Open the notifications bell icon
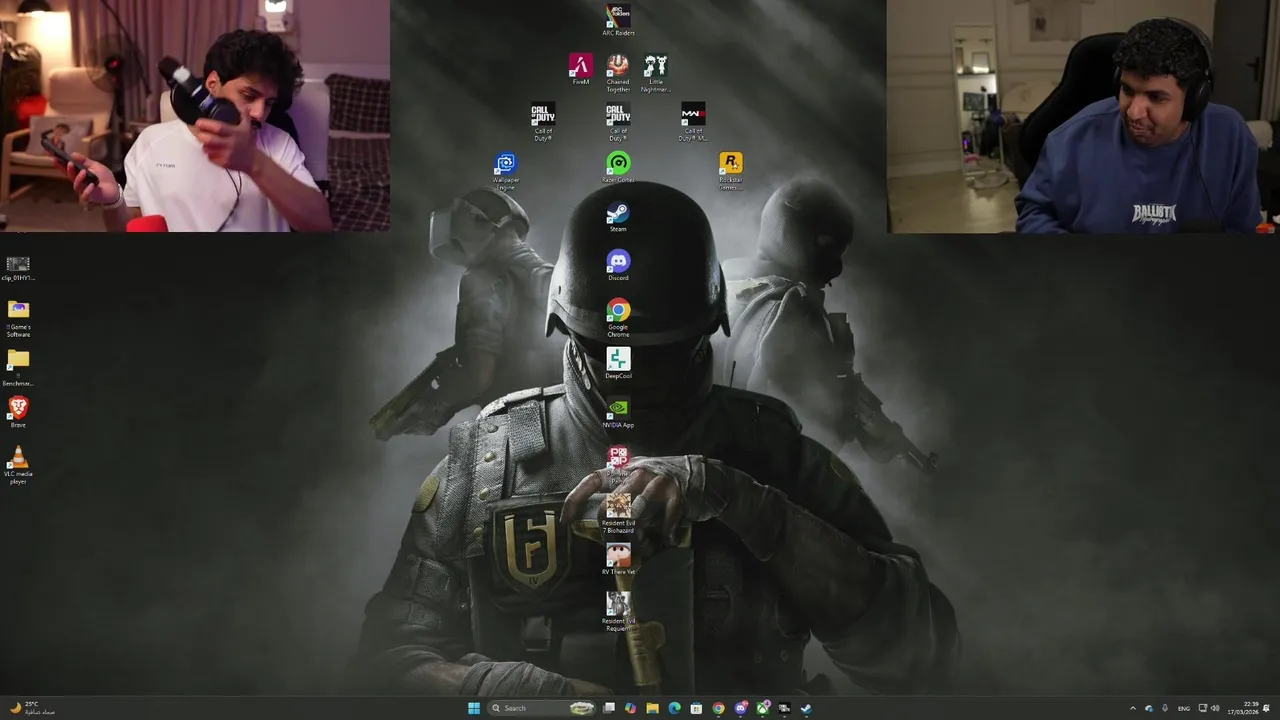This screenshot has height=720, width=1280. click(1266, 708)
